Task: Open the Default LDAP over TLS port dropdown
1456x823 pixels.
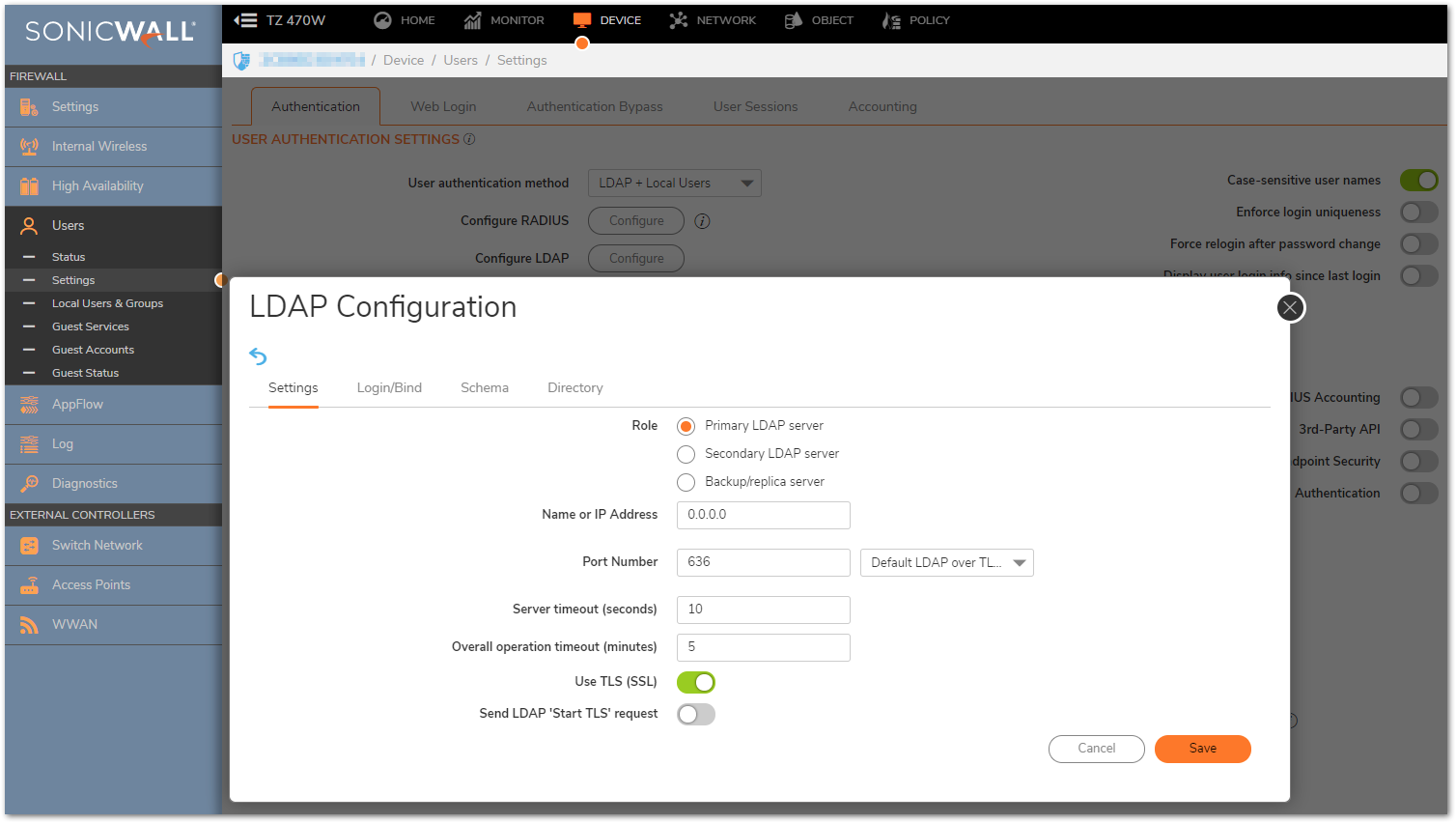Action: (946, 563)
